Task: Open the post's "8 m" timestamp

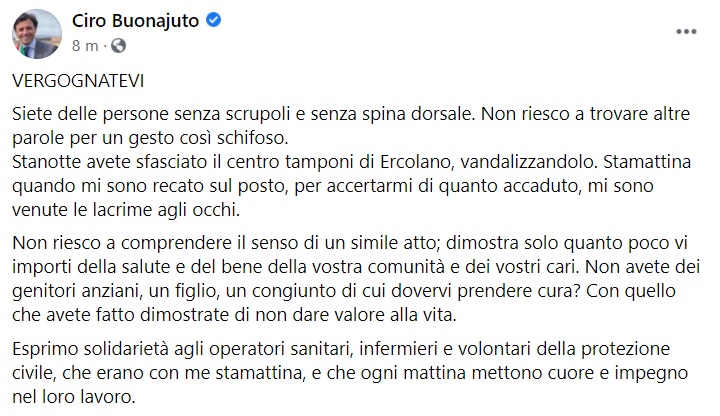Action: (x=85, y=44)
